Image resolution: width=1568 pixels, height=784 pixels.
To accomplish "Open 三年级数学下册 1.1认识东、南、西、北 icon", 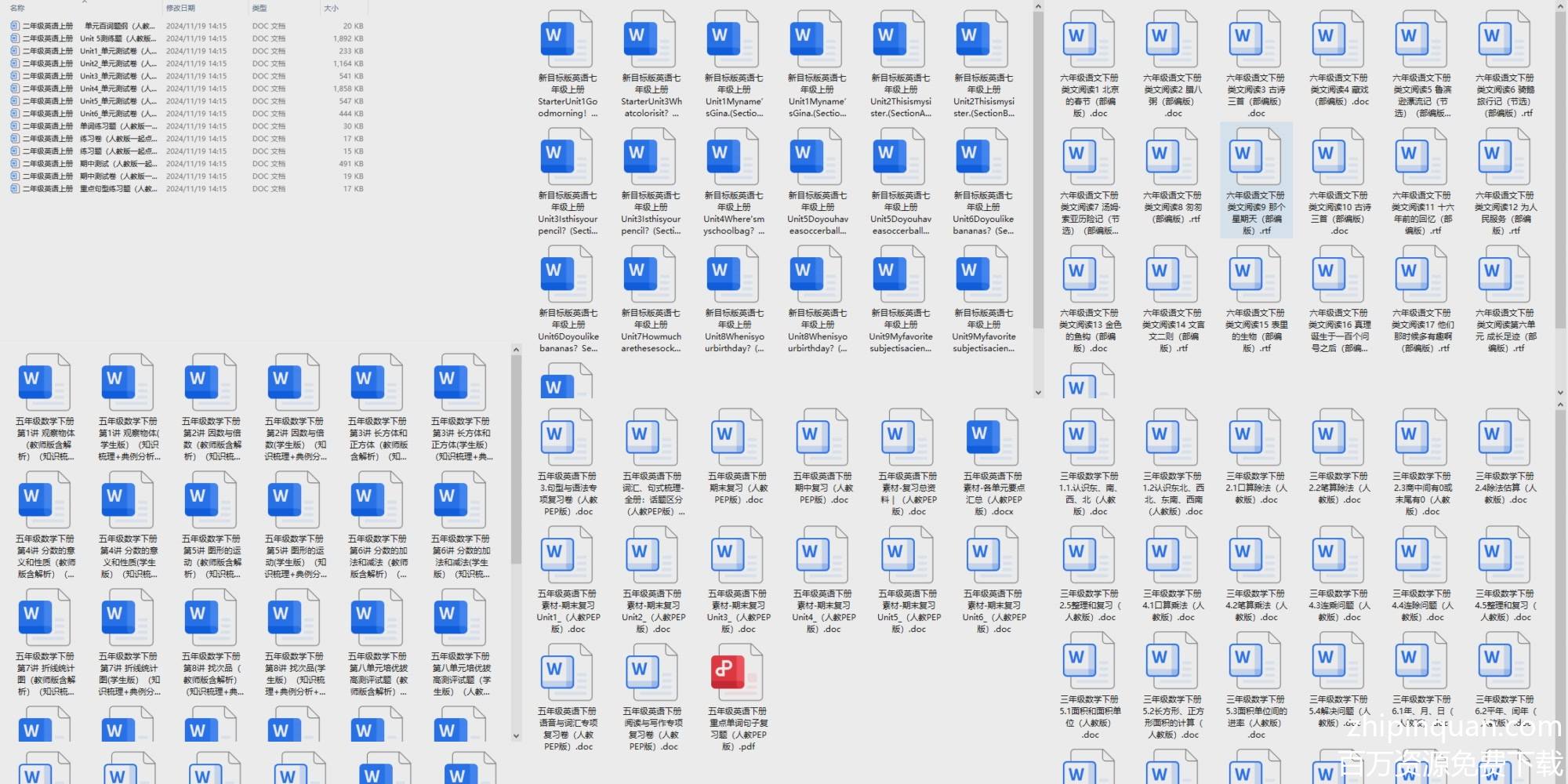I will coord(1088,435).
